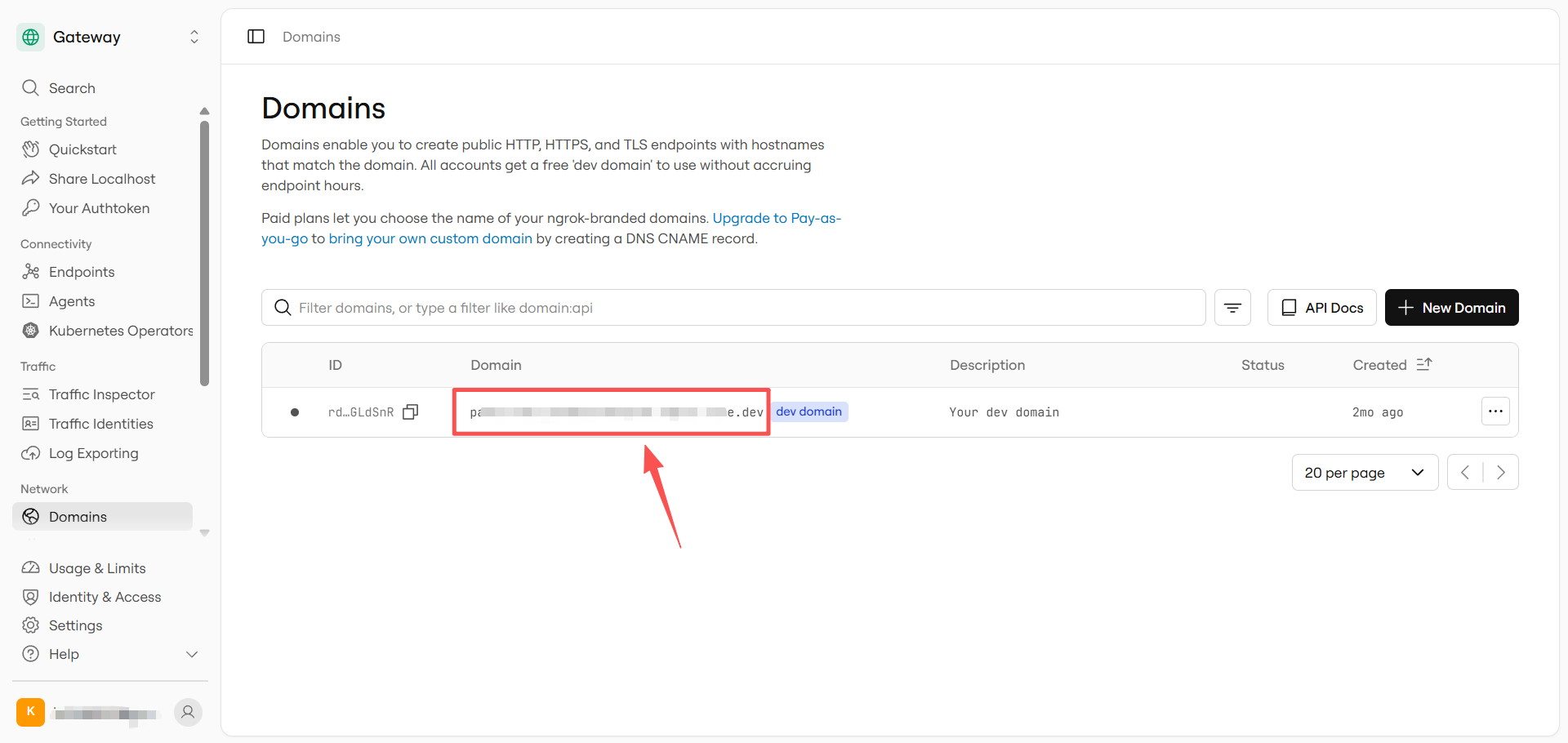Screen dimensions: 1568x743
Task: Go to the next page
Action: pyautogui.click(x=1501, y=473)
